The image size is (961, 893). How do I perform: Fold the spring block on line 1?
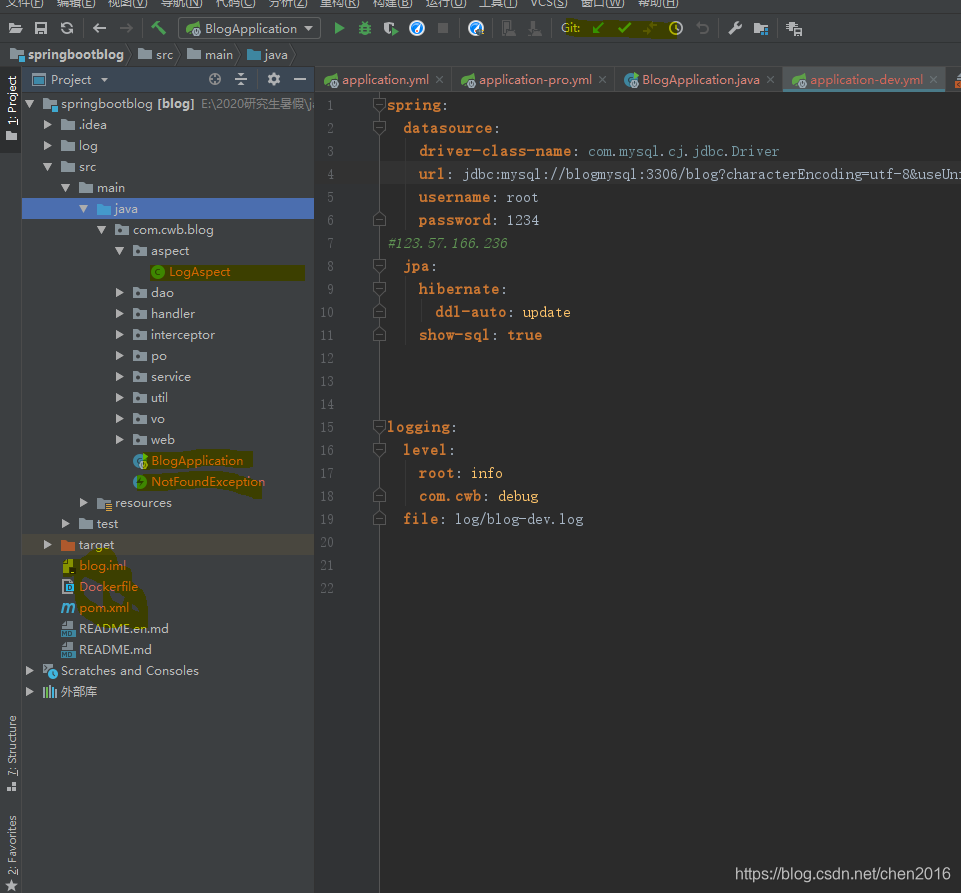(379, 105)
